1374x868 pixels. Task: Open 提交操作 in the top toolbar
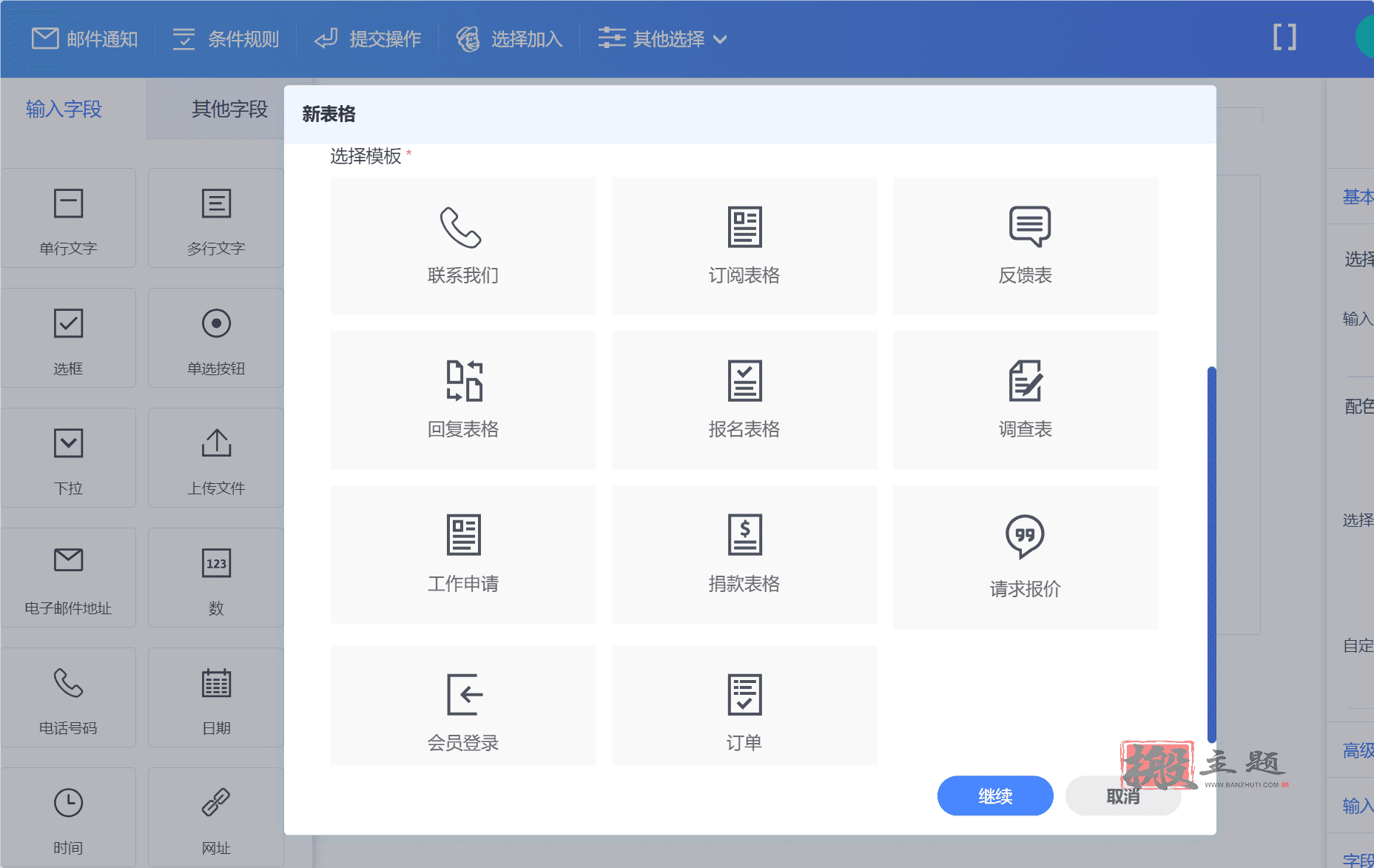tap(368, 38)
